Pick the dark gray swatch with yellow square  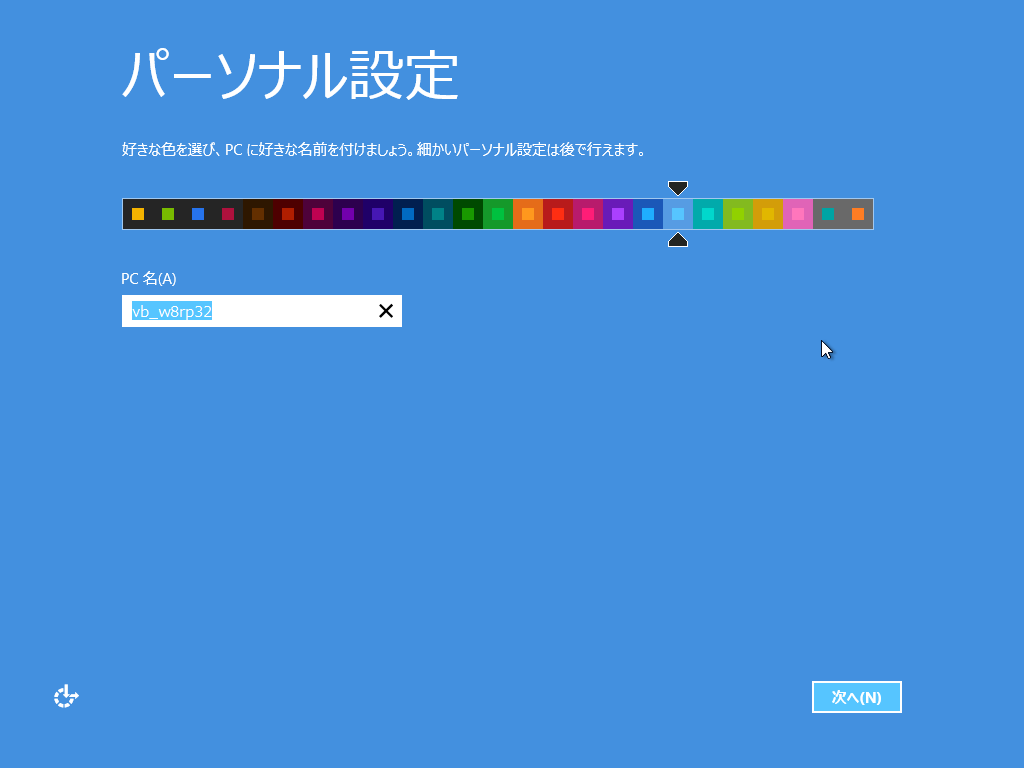[138, 214]
